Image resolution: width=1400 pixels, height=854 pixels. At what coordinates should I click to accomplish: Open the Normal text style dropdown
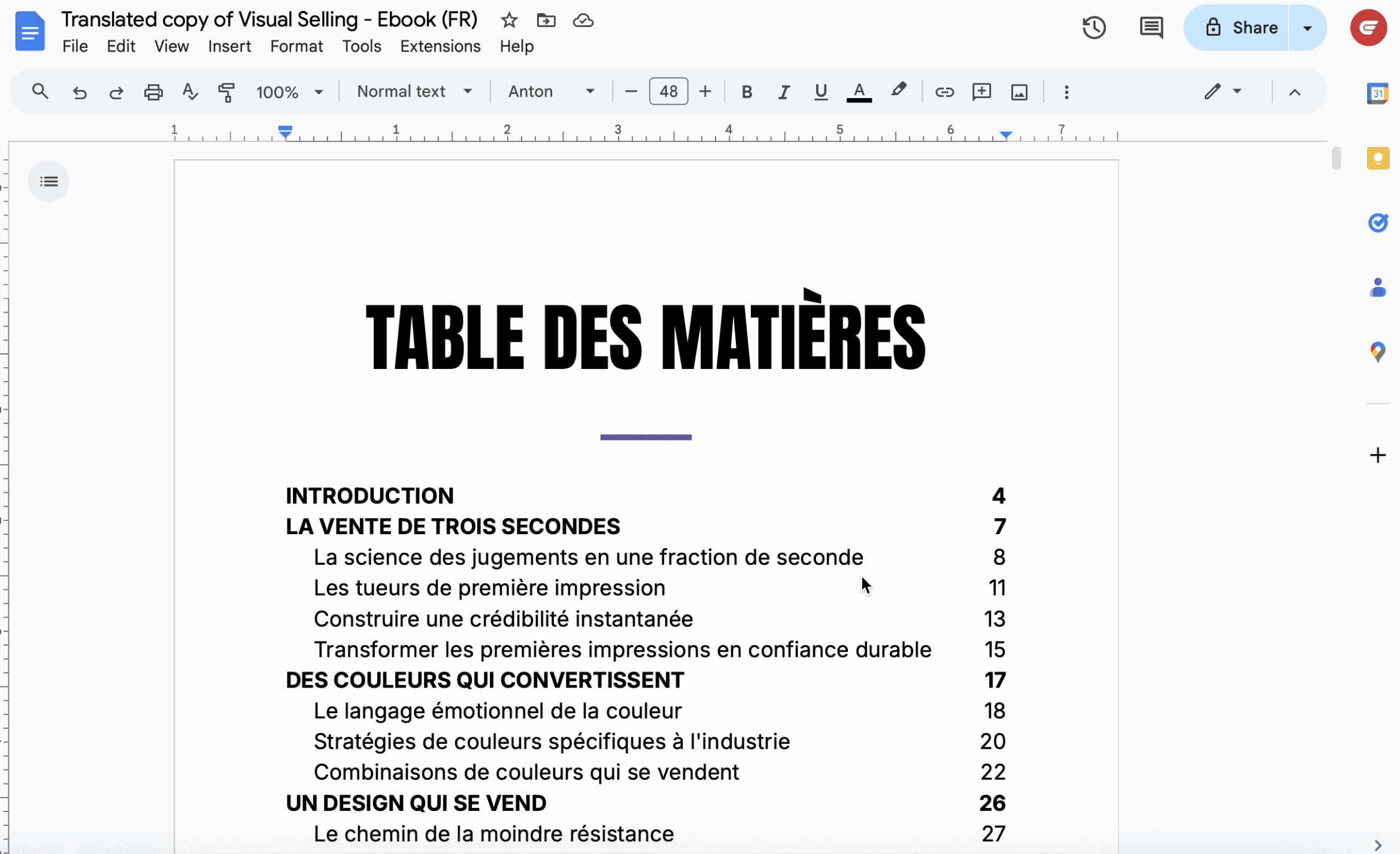pyautogui.click(x=414, y=92)
